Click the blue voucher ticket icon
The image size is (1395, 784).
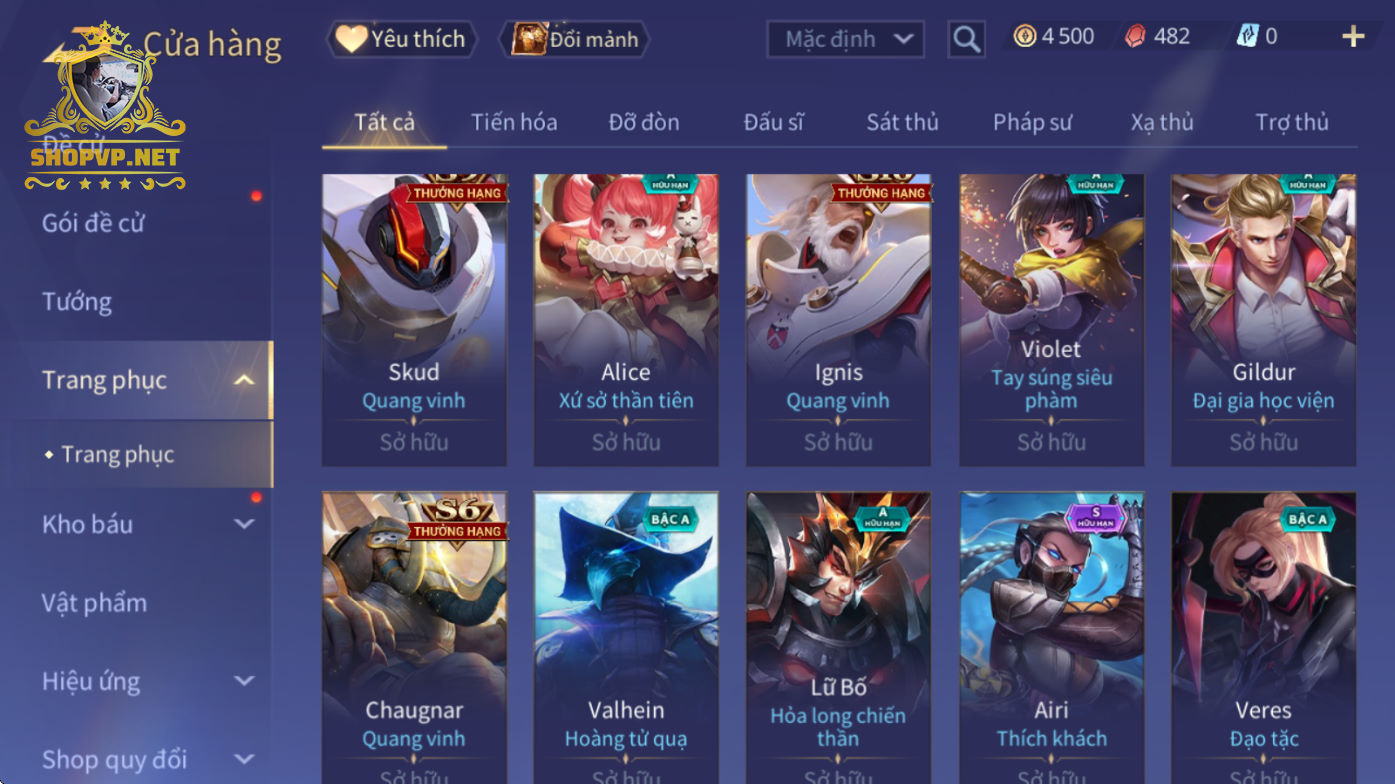(1246, 37)
